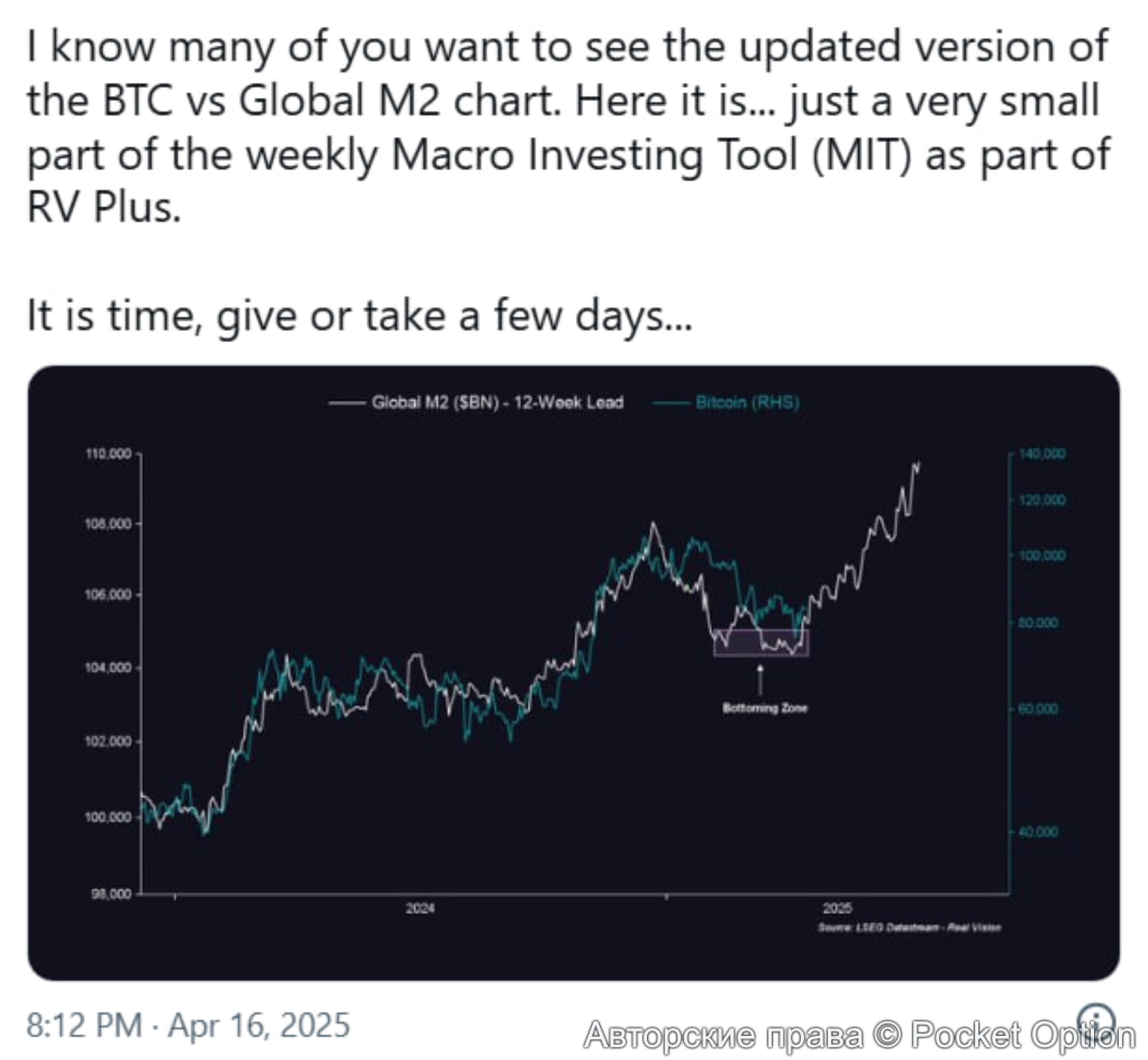Click the teal Bitcoin legend line

pyautogui.click(x=672, y=403)
